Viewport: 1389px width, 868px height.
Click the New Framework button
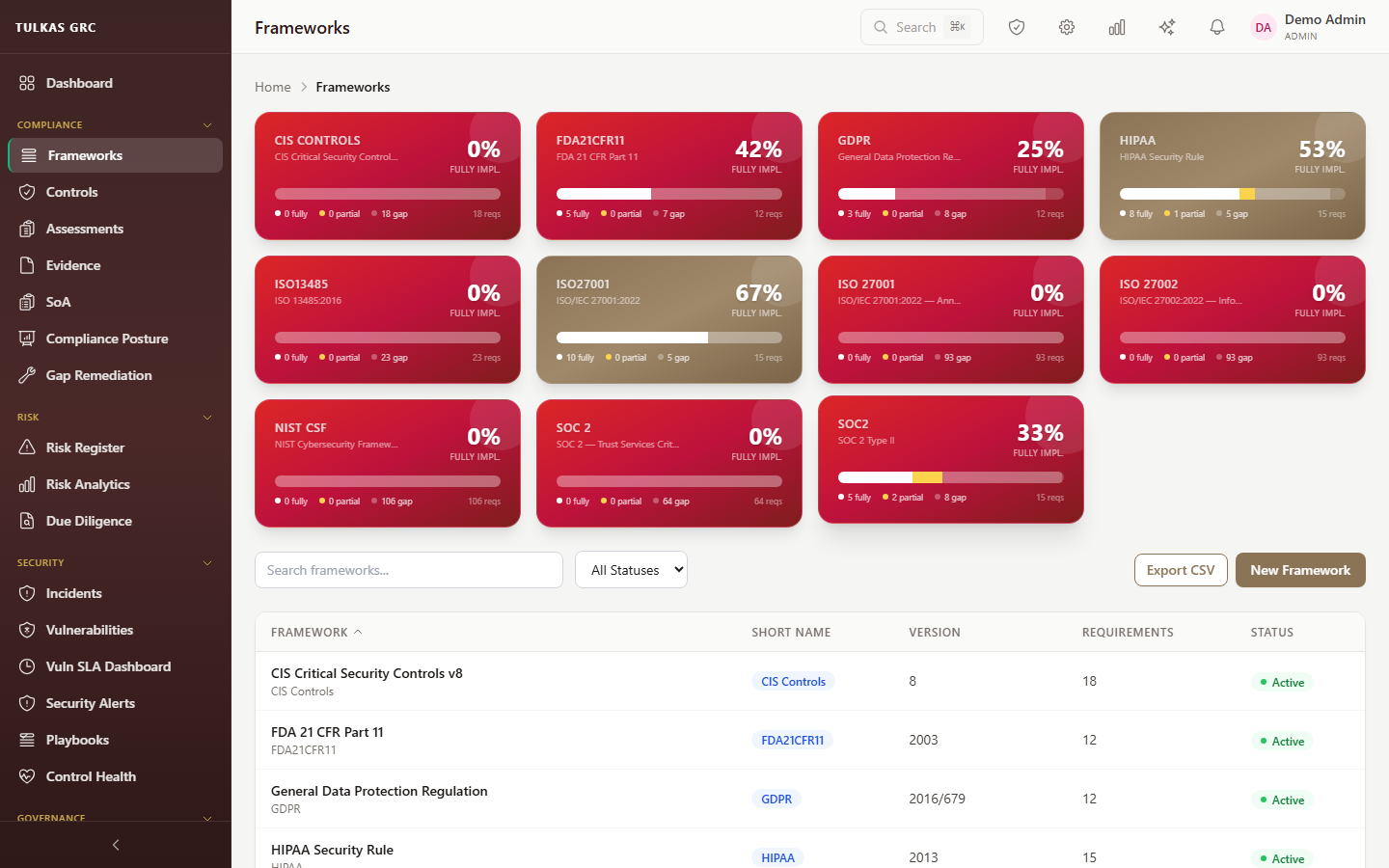[1300, 570]
